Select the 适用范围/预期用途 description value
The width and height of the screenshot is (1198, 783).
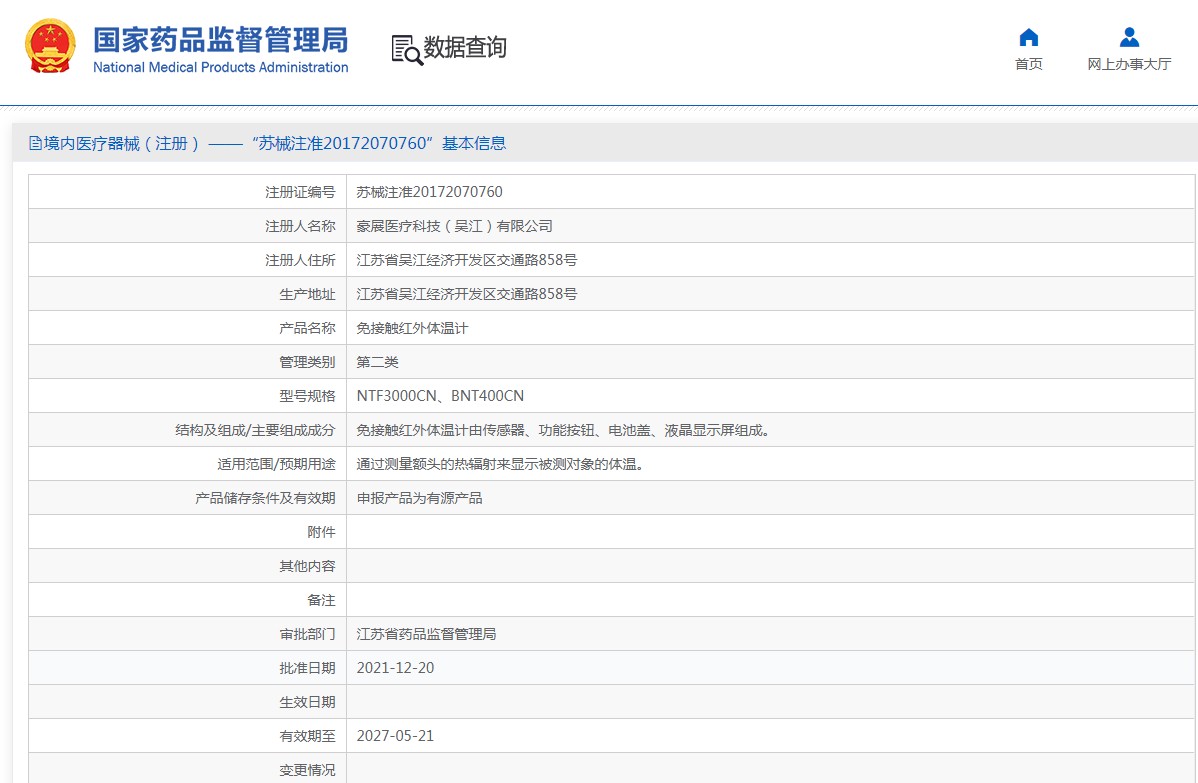[x=502, y=464]
